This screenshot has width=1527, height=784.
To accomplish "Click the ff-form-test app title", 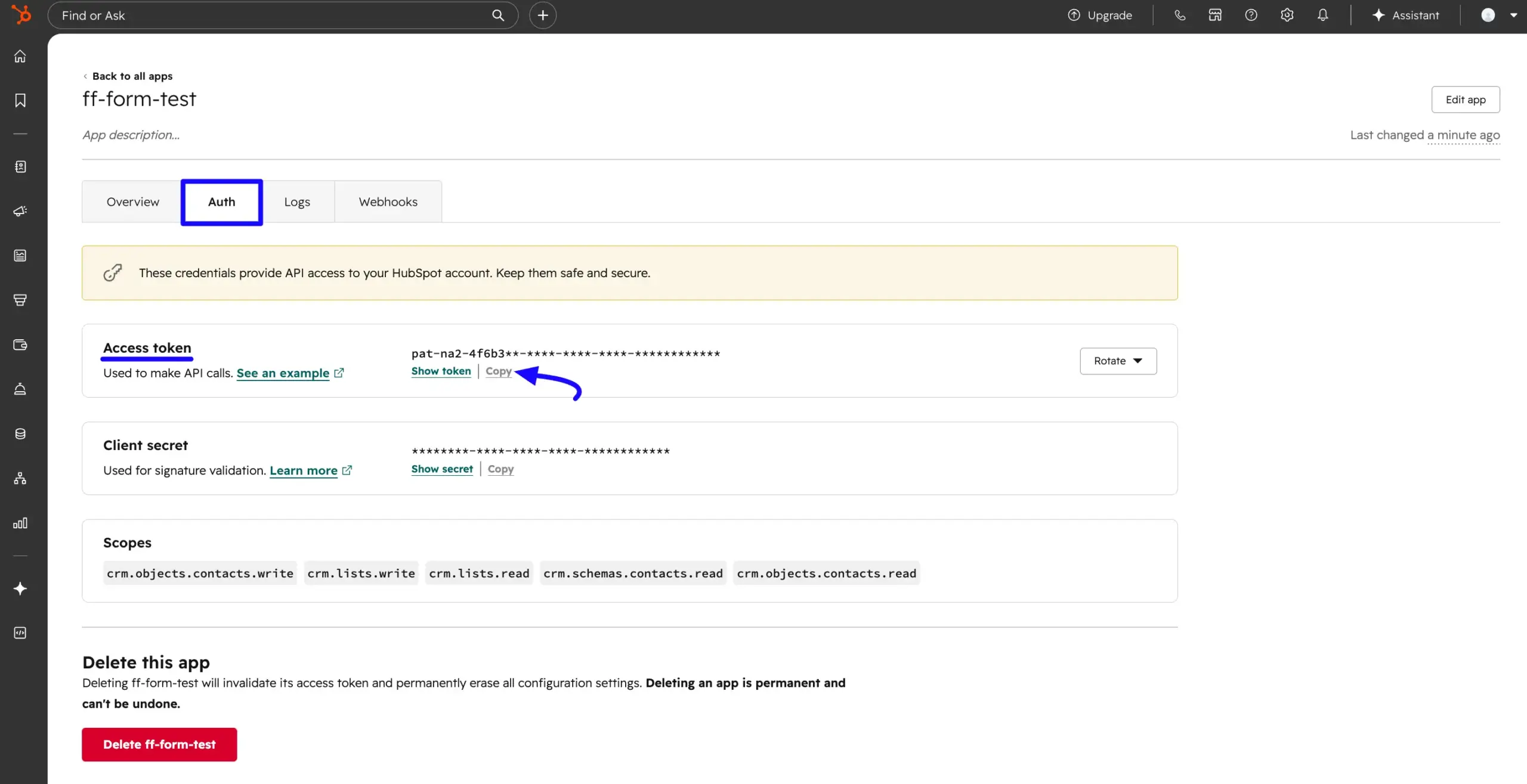I will [x=139, y=99].
